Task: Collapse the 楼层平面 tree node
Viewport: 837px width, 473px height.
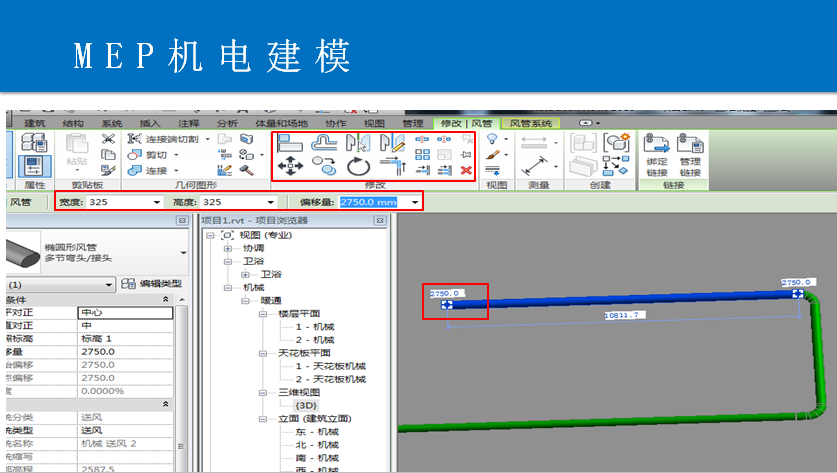Action: coord(263,314)
